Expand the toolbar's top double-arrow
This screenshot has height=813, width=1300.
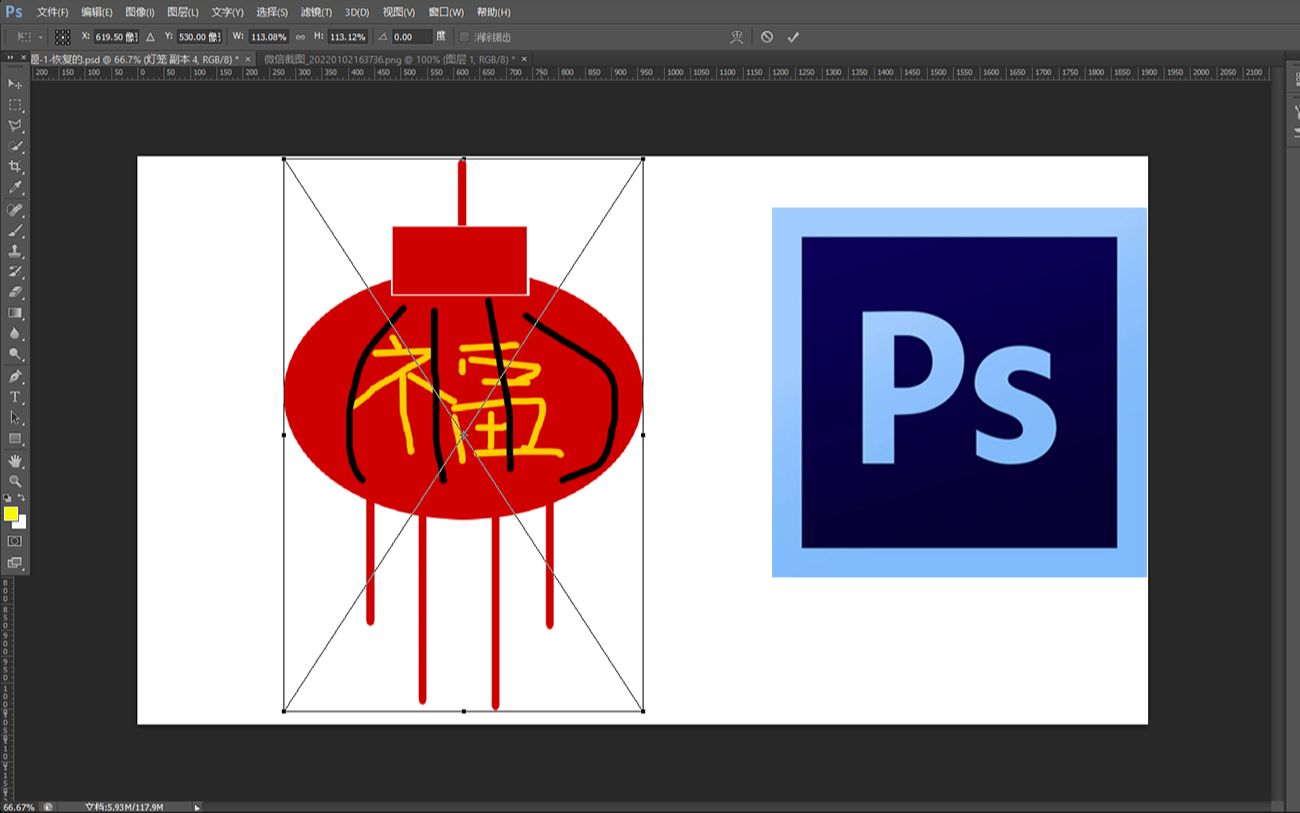11,59
